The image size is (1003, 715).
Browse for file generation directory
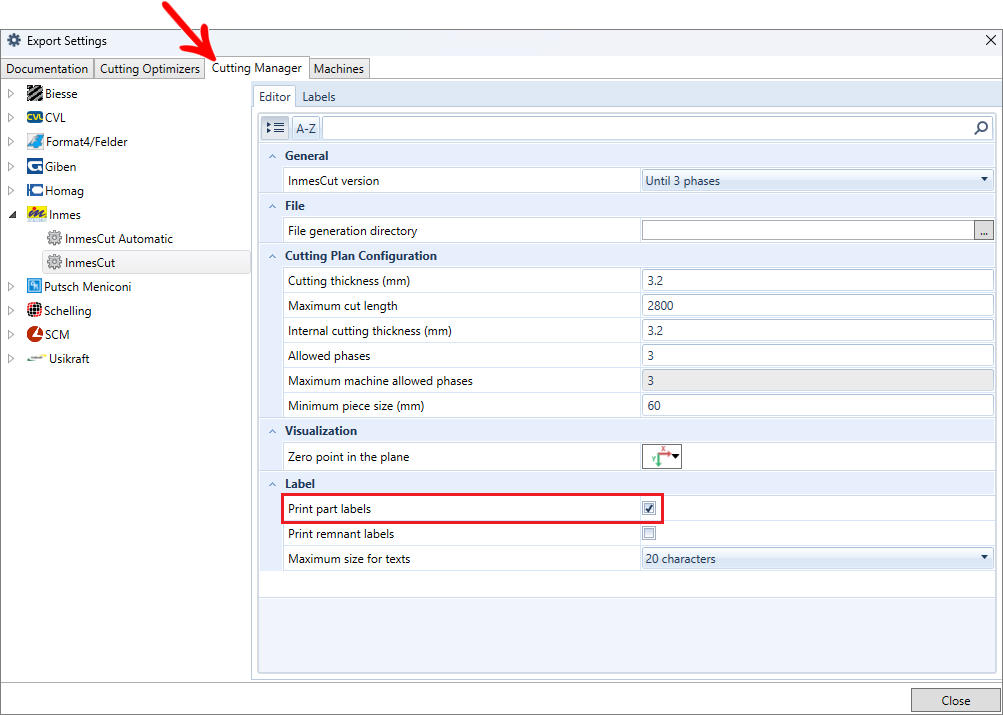pyautogui.click(x=984, y=230)
